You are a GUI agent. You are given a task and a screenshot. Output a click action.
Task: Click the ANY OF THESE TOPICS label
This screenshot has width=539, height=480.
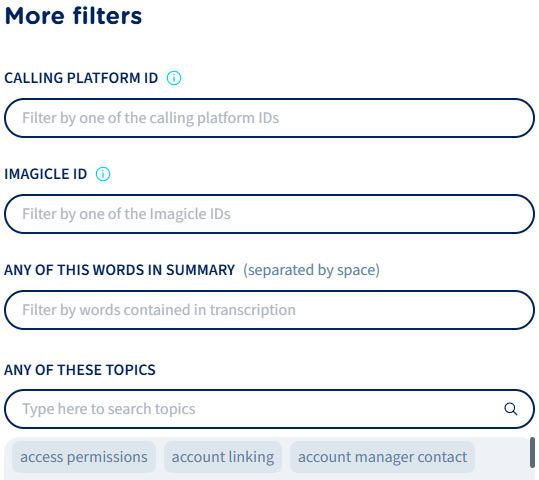point(80,370)
